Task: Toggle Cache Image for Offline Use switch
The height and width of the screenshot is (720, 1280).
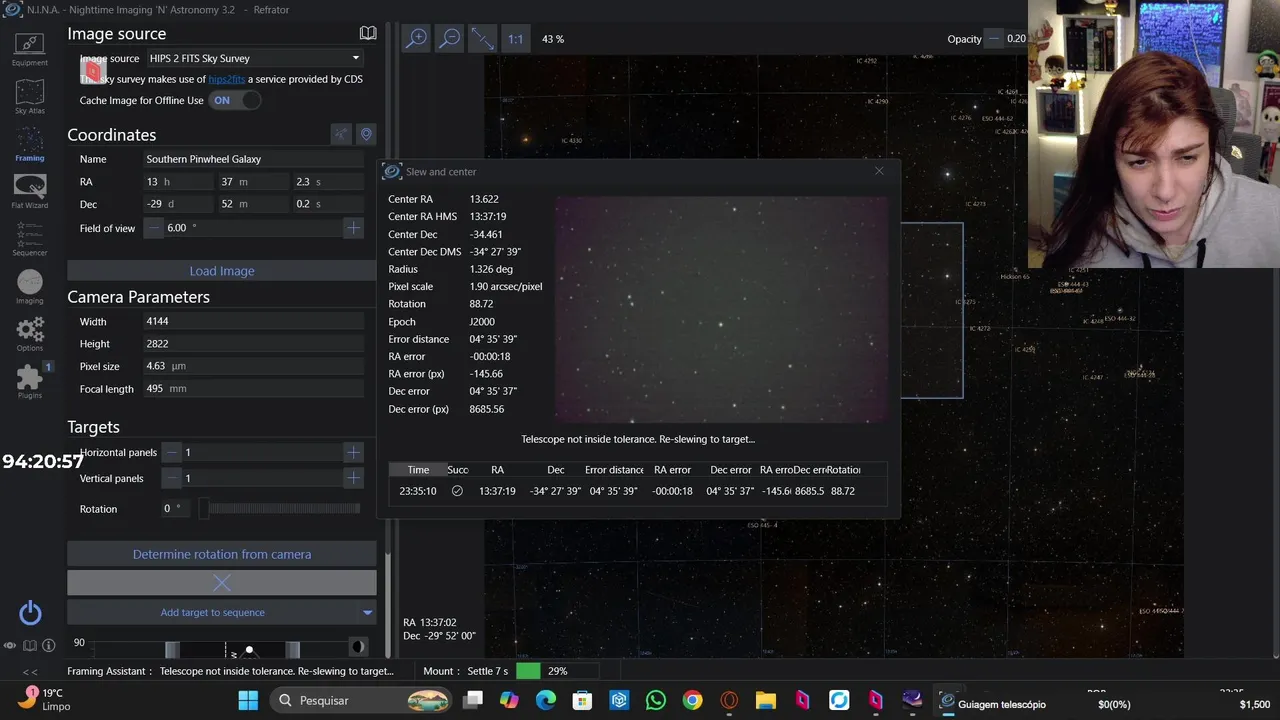Action: [236, 100]
